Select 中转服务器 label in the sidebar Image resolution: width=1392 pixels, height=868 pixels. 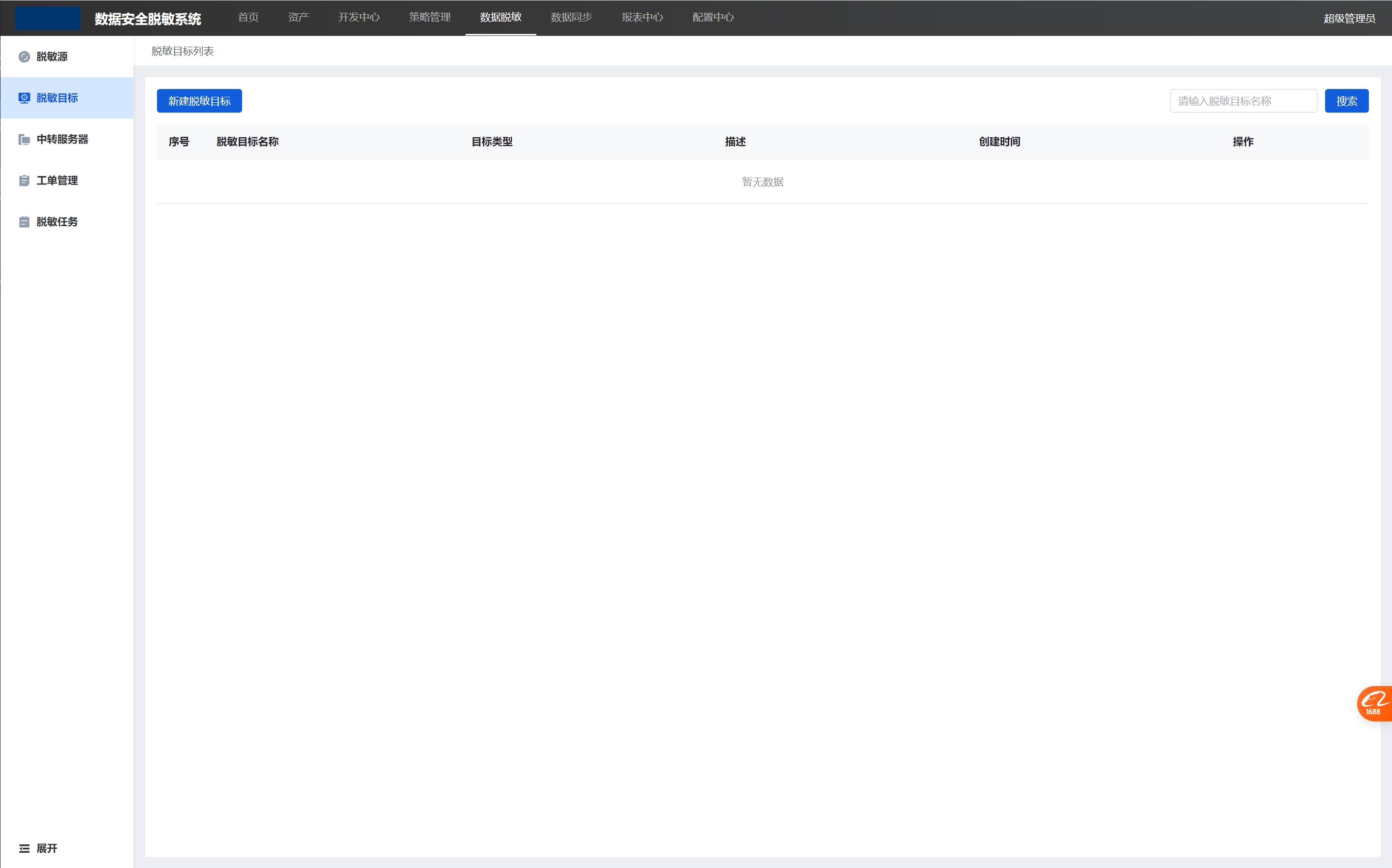(62, 140)
